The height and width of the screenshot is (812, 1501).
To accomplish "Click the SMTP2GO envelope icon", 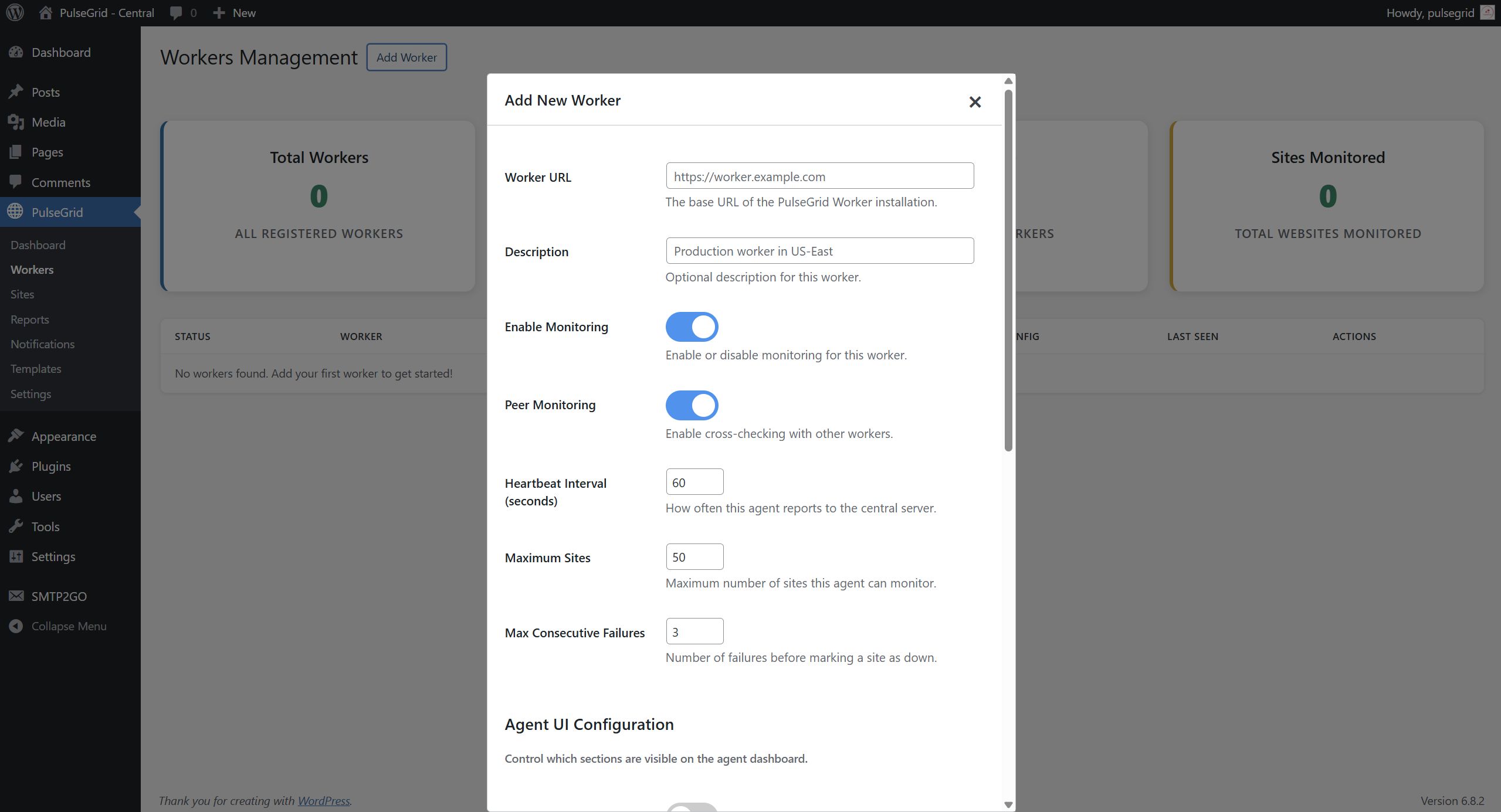I will pos(16,596).
